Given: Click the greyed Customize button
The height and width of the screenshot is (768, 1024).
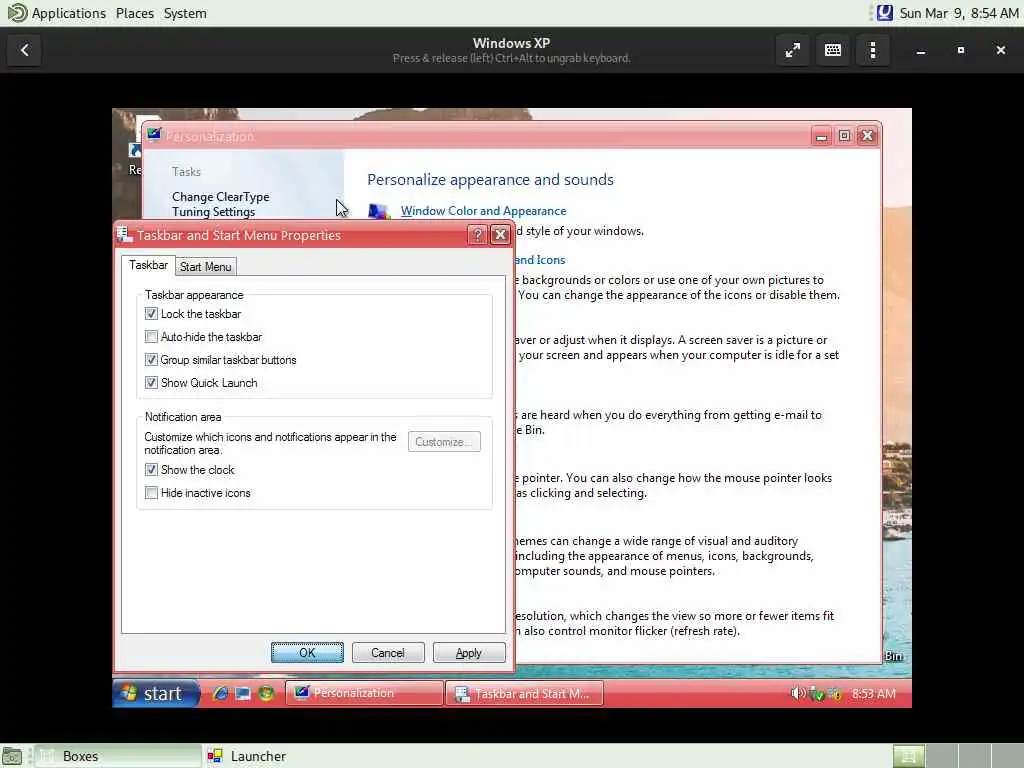Looking at the screenshot, I should tap(444, 442).
